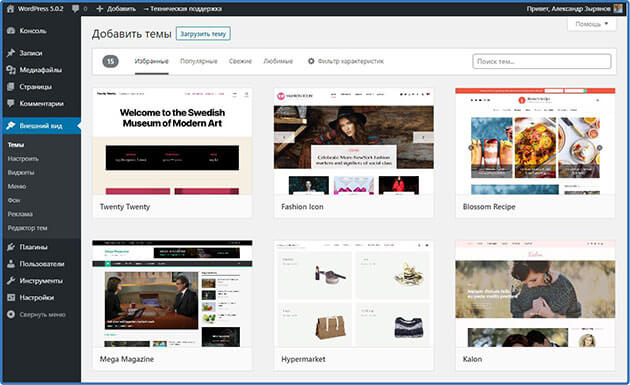The width and height of the screenshot is (630, 385).
Task: Click the Плагины plug icon
Action: (x=11, y=247)
